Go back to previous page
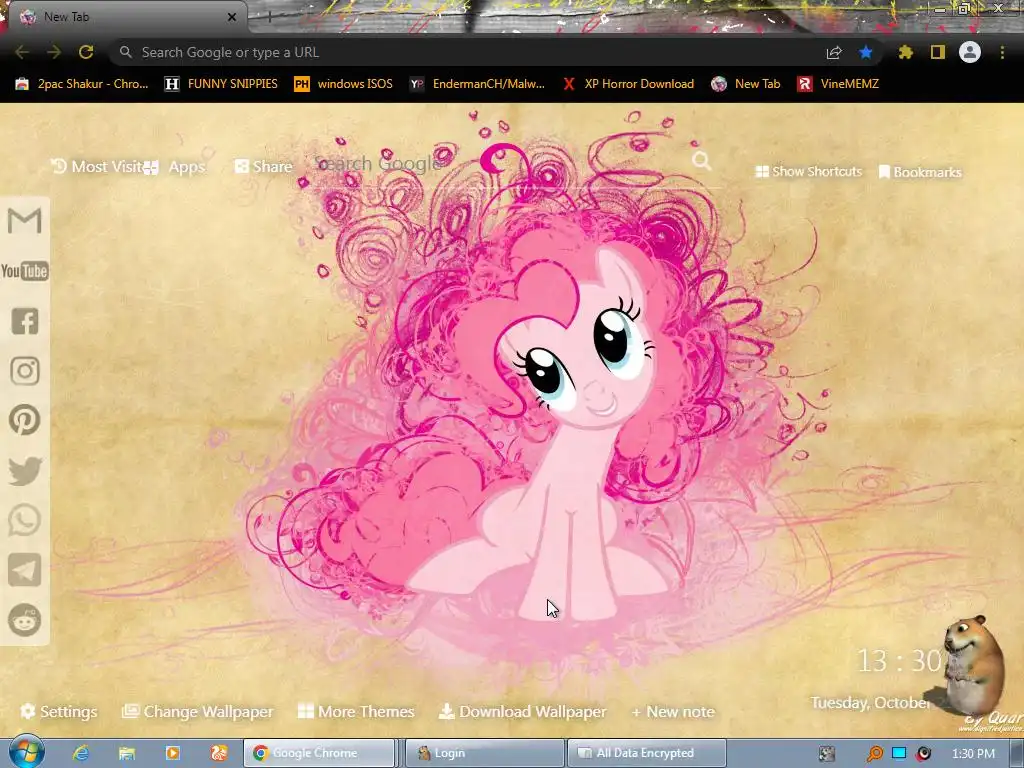 pyautogui.click(x=22, y=52)
